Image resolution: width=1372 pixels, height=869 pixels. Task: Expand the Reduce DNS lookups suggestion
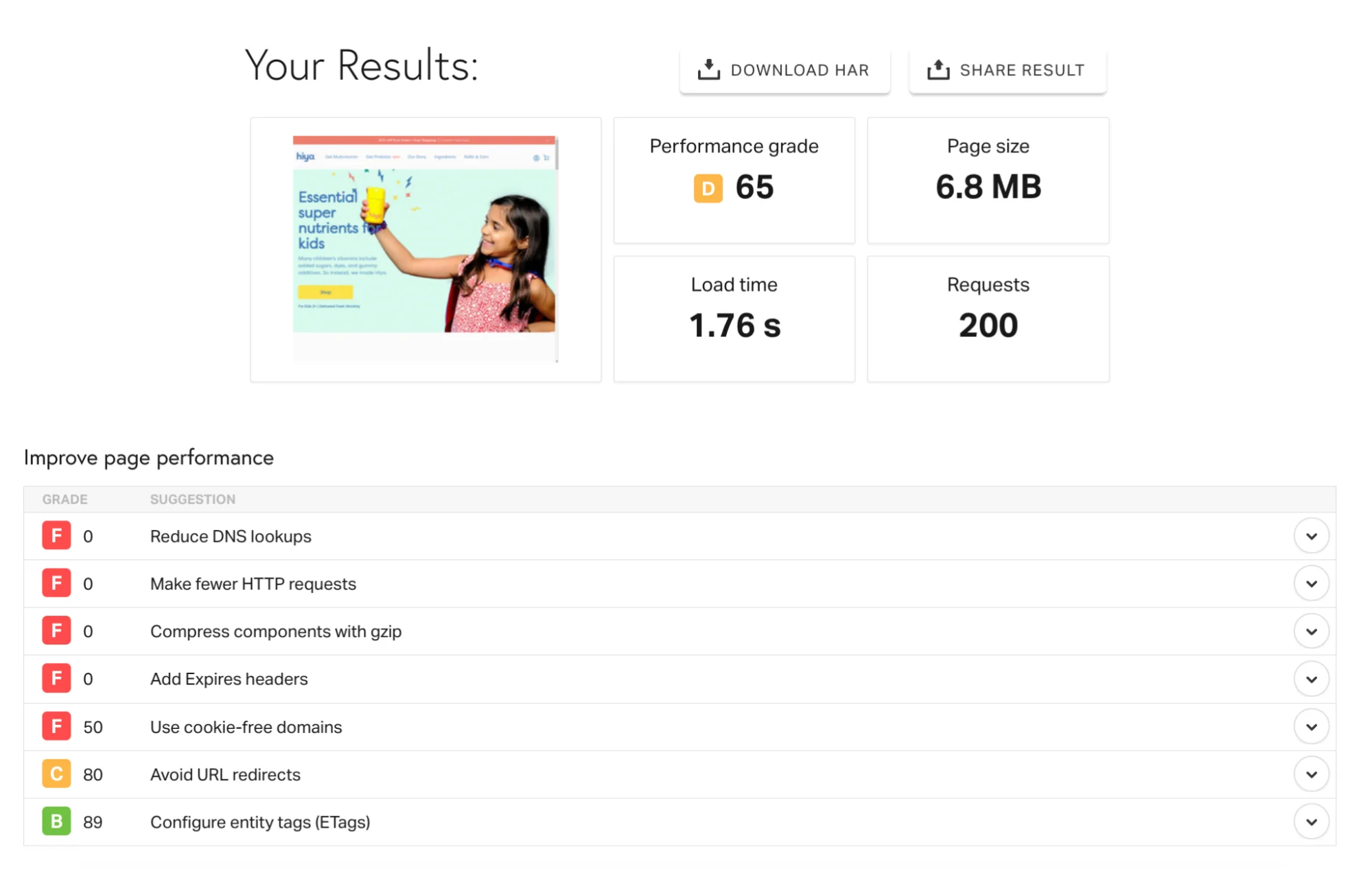pyautogui.click(x=1312, y=536)
